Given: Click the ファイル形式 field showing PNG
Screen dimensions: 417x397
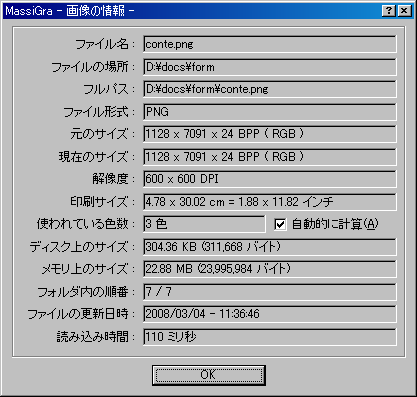Looking at the screenshot, I should [x=270, y=112].
